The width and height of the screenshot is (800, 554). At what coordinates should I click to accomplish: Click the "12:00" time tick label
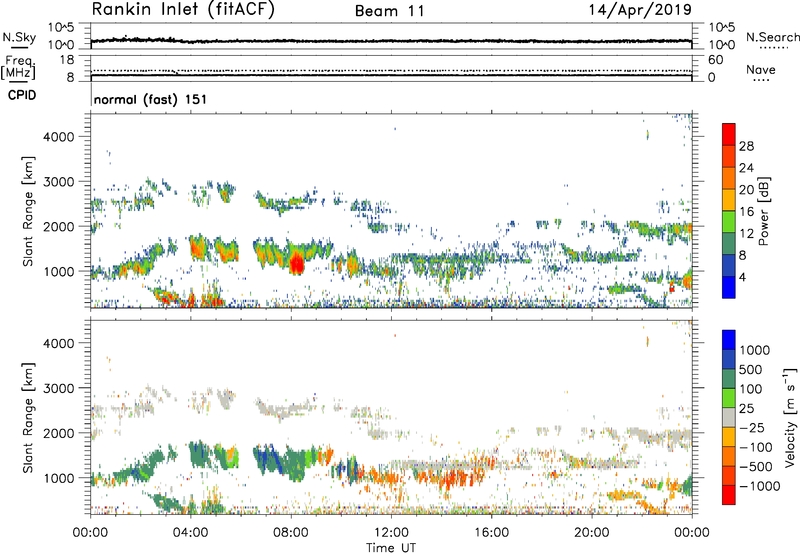(x=391, y=533)
